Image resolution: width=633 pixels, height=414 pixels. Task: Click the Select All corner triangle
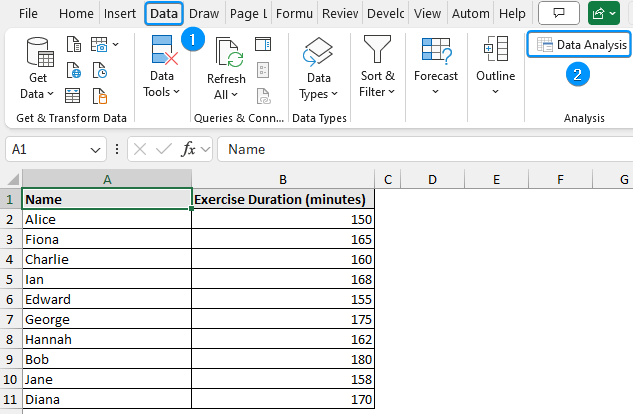13,179
